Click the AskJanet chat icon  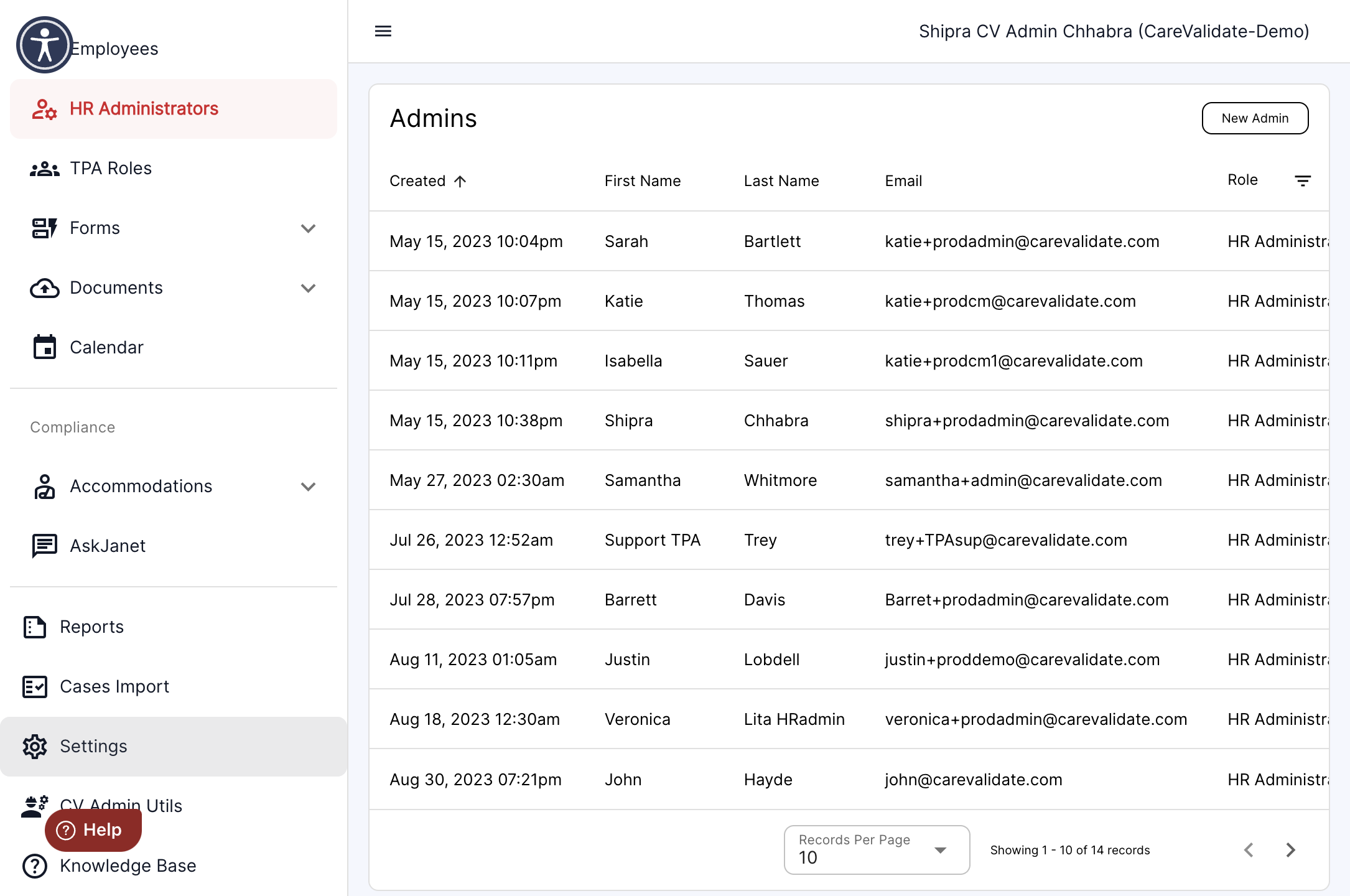[44, 546]
